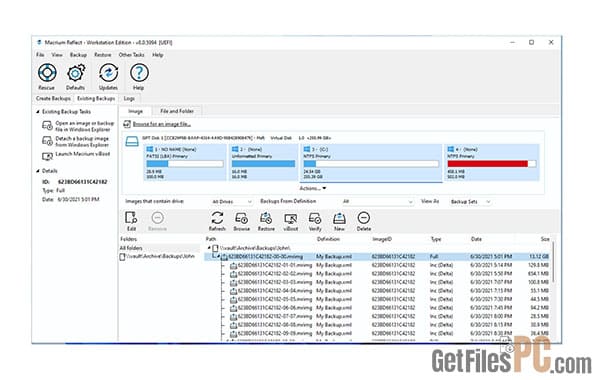Detach a backup image from Windows Explorer

(82, 142)
